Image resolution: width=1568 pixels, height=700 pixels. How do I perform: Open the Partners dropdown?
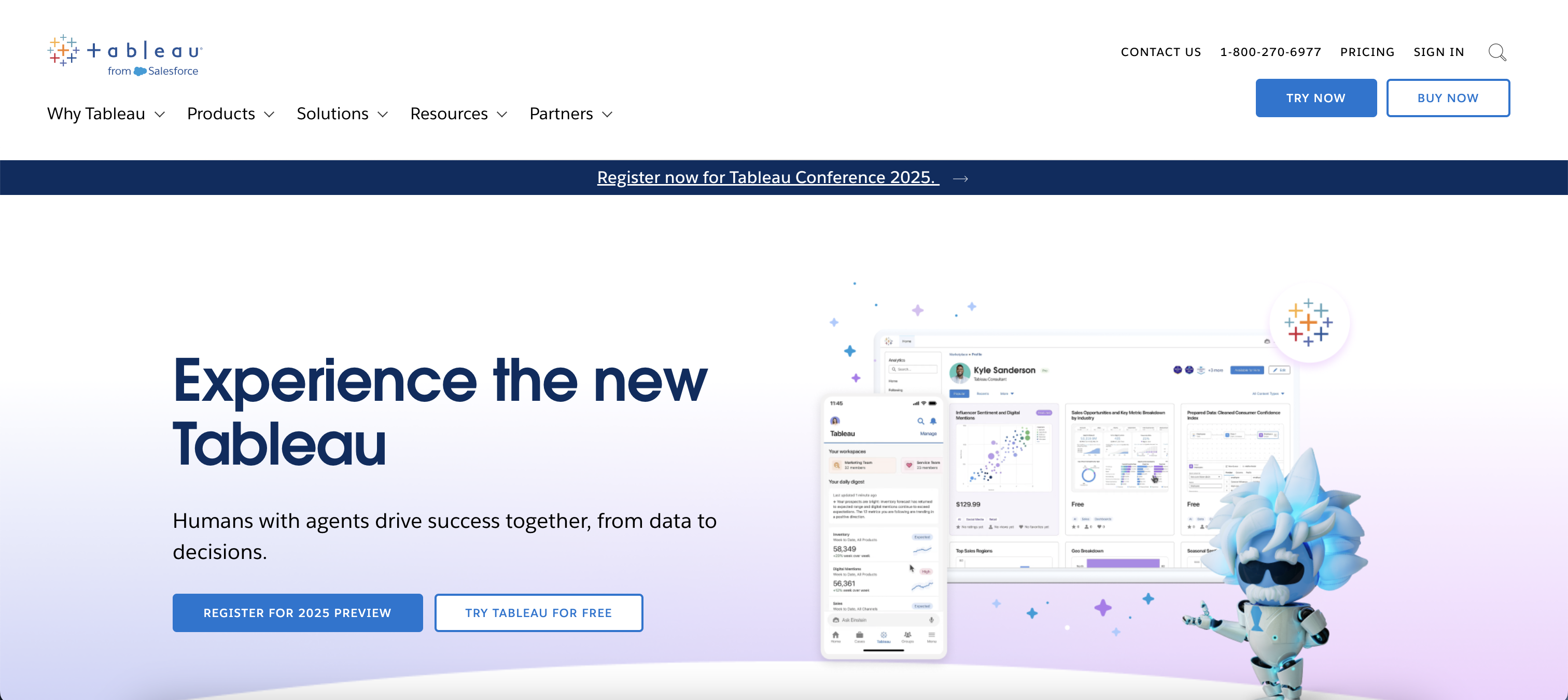(570, 114)
